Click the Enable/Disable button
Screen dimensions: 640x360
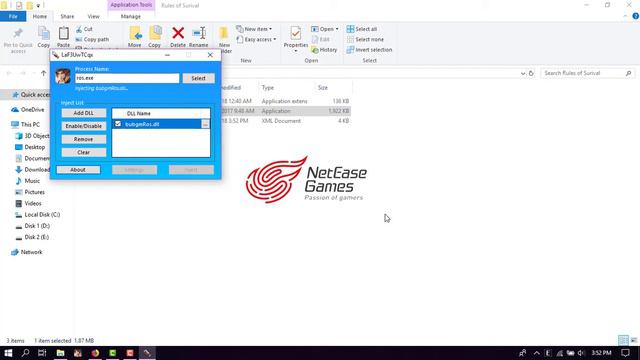(84, 126)
